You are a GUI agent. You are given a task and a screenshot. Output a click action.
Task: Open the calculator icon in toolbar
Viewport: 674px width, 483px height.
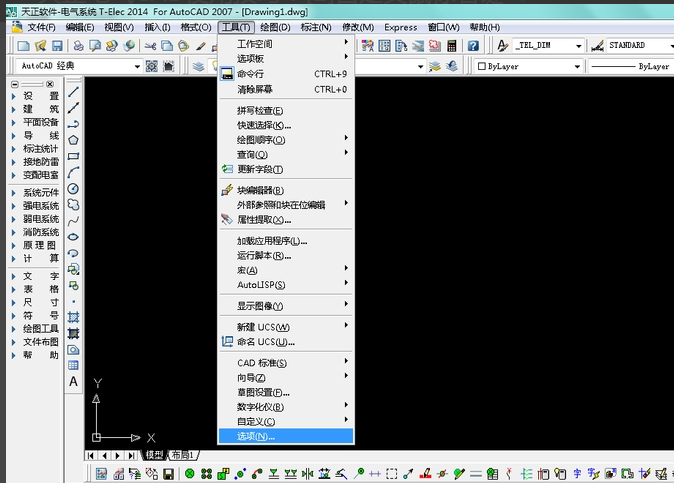point(452,46)
